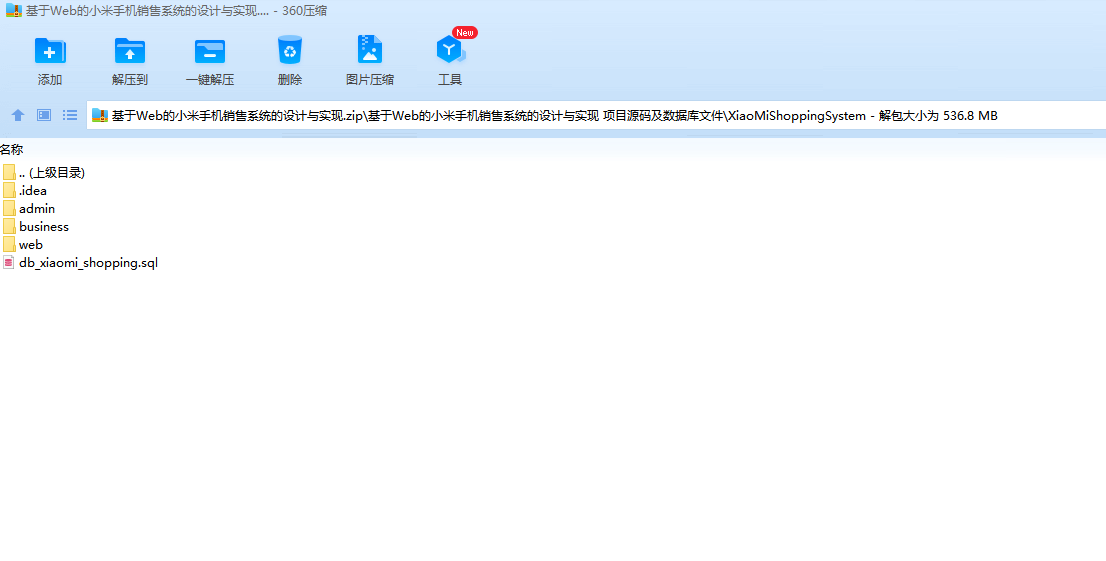
Task: Click the 添加 (Add) toolbar icon
Action: pos(50,51)
